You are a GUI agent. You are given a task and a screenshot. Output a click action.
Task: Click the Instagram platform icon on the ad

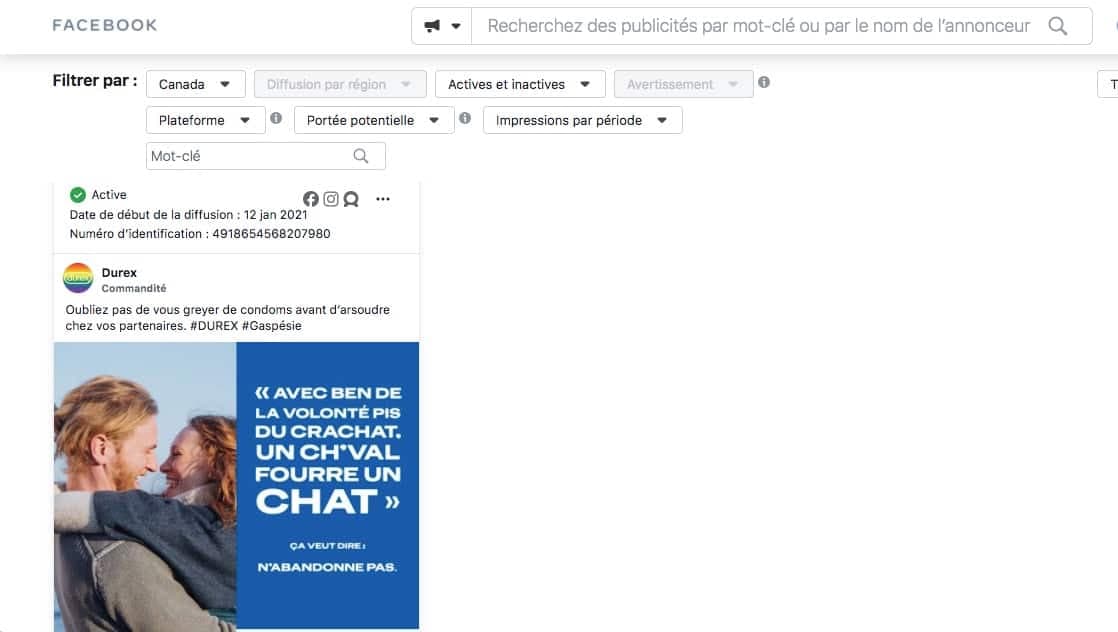(331, 199)
